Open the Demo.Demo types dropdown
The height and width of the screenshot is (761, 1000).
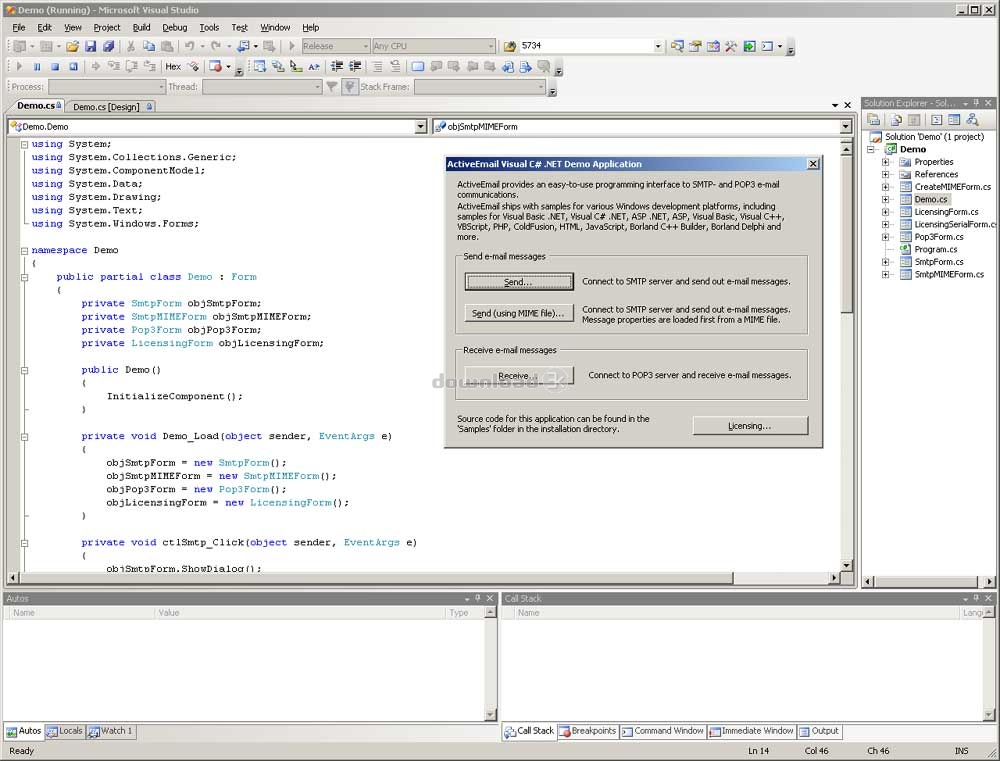coord(420,127)
